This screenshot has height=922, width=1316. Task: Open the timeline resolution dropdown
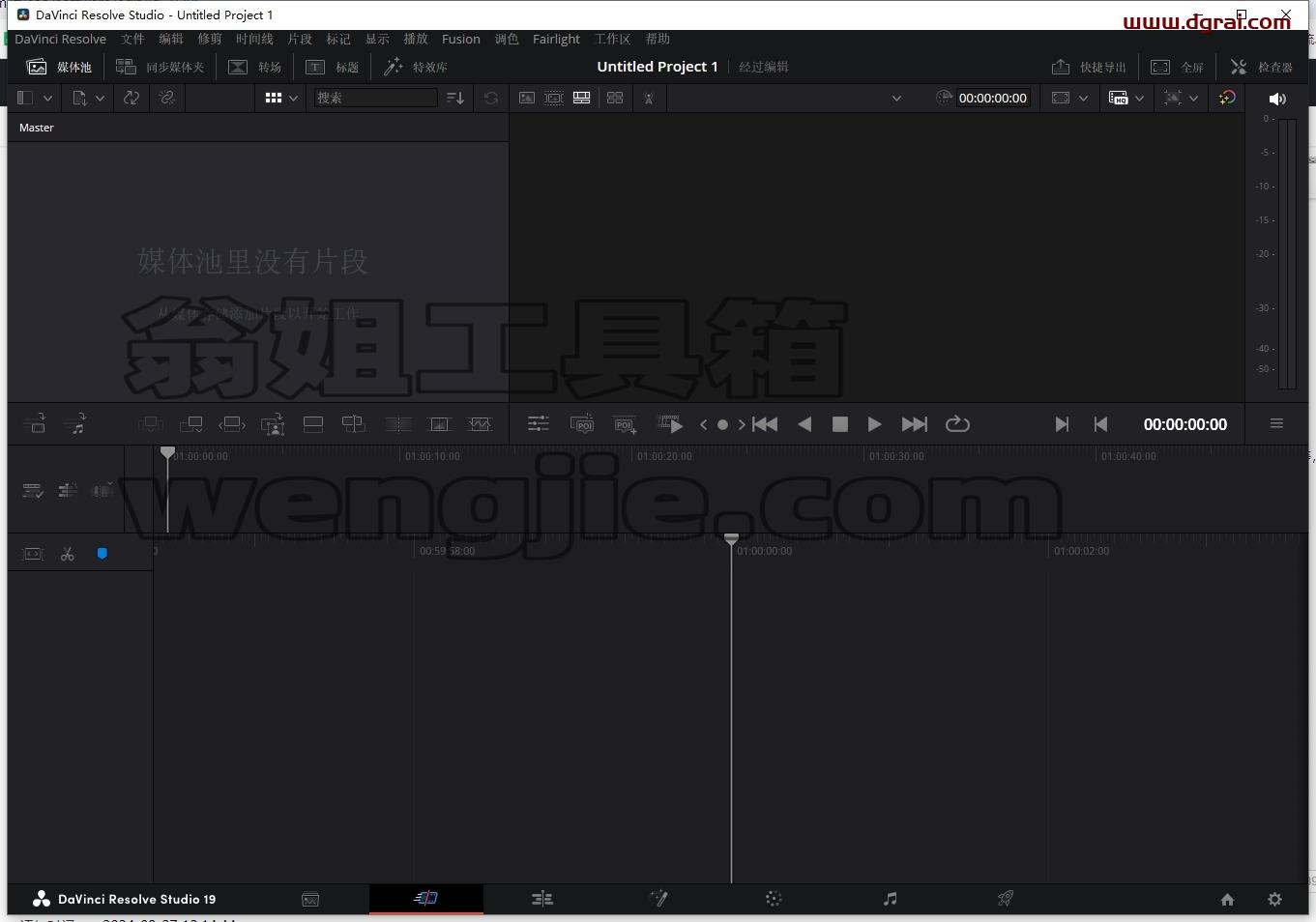point(1069,98)
